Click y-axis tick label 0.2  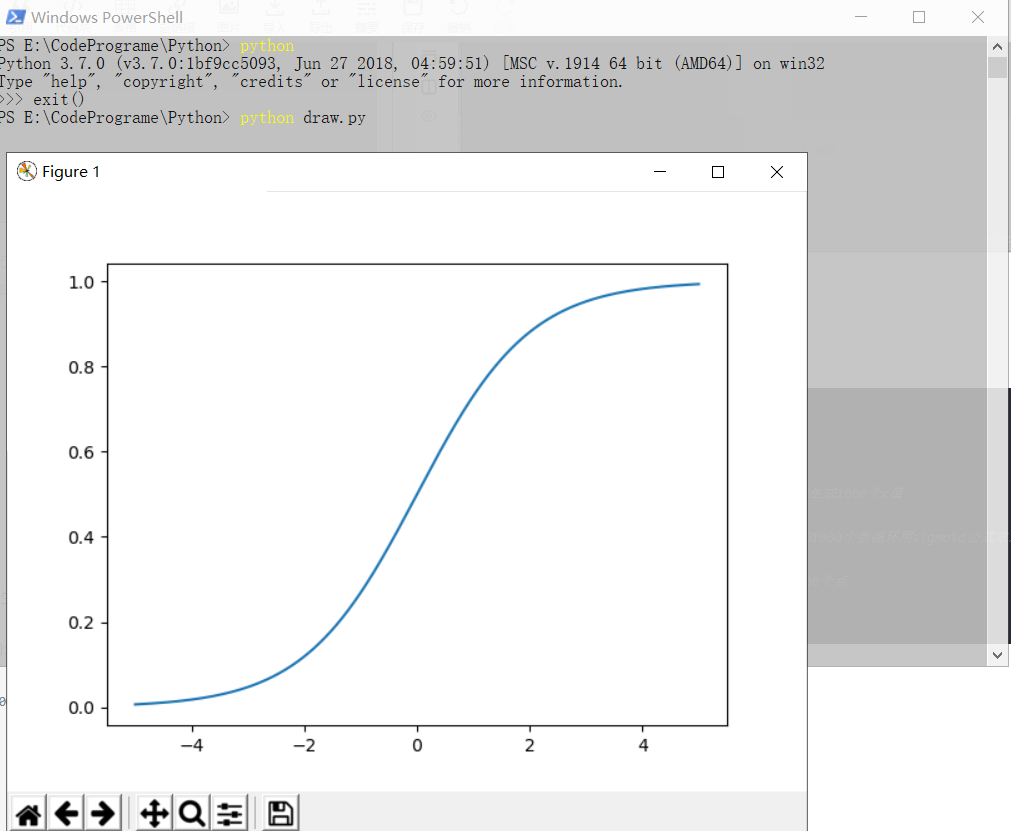coord(81,623)
